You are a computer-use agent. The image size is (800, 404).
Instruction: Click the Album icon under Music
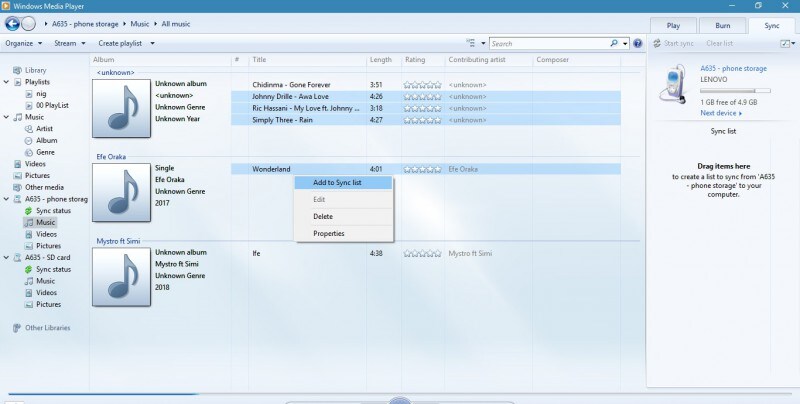pos(29,141)
